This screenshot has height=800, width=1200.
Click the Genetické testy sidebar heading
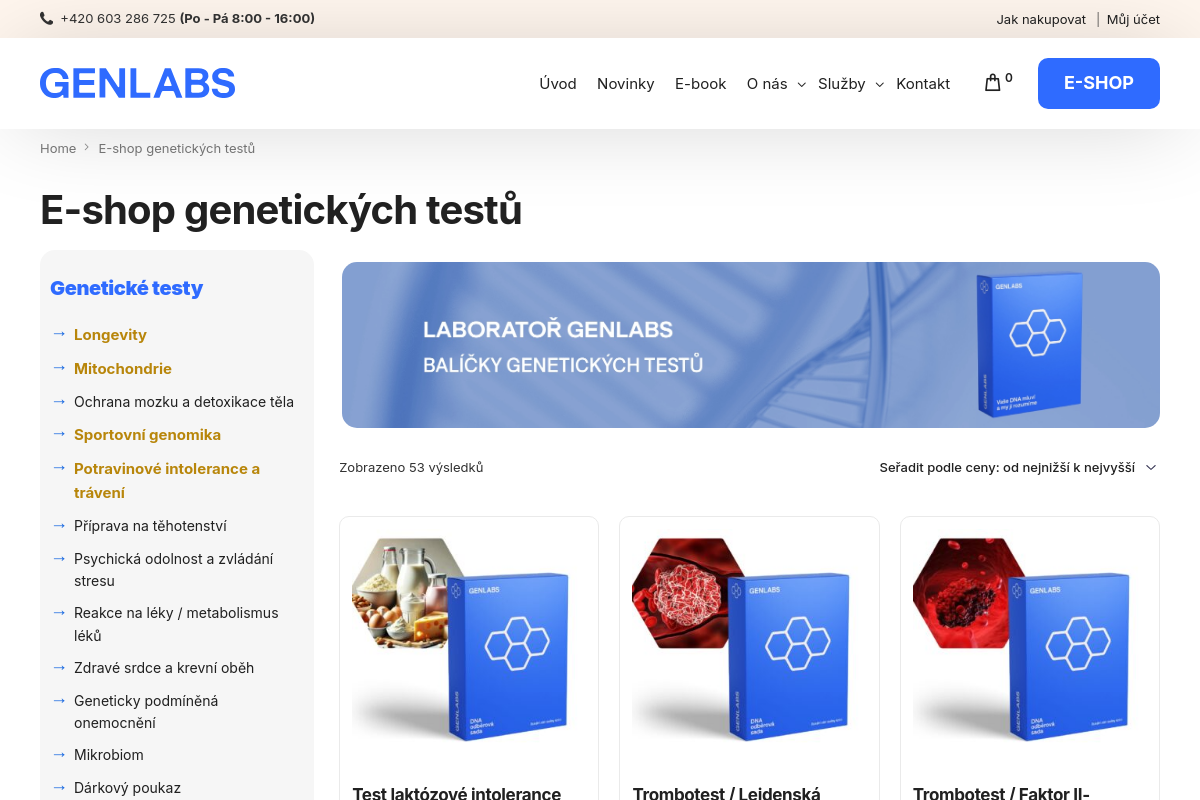point(127,288)
